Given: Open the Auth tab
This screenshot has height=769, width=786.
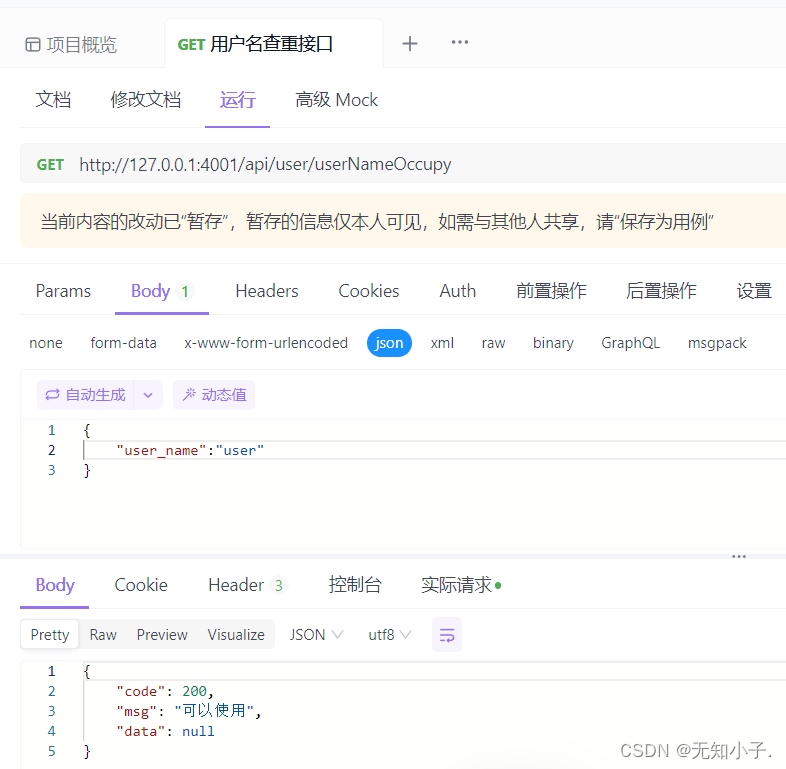Looking at the screenshot, I should click(x=458, y=291).
